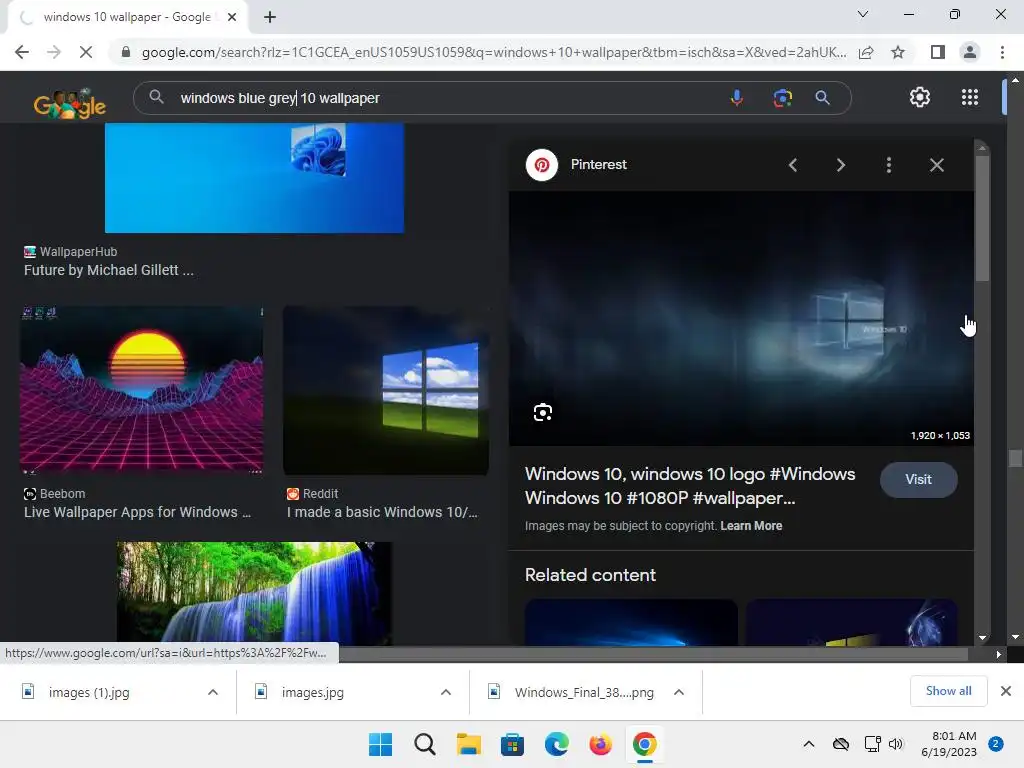Expand options for images (1).jpg download
The width and height of the screenshot is (1024, 768).
point(212,692)
